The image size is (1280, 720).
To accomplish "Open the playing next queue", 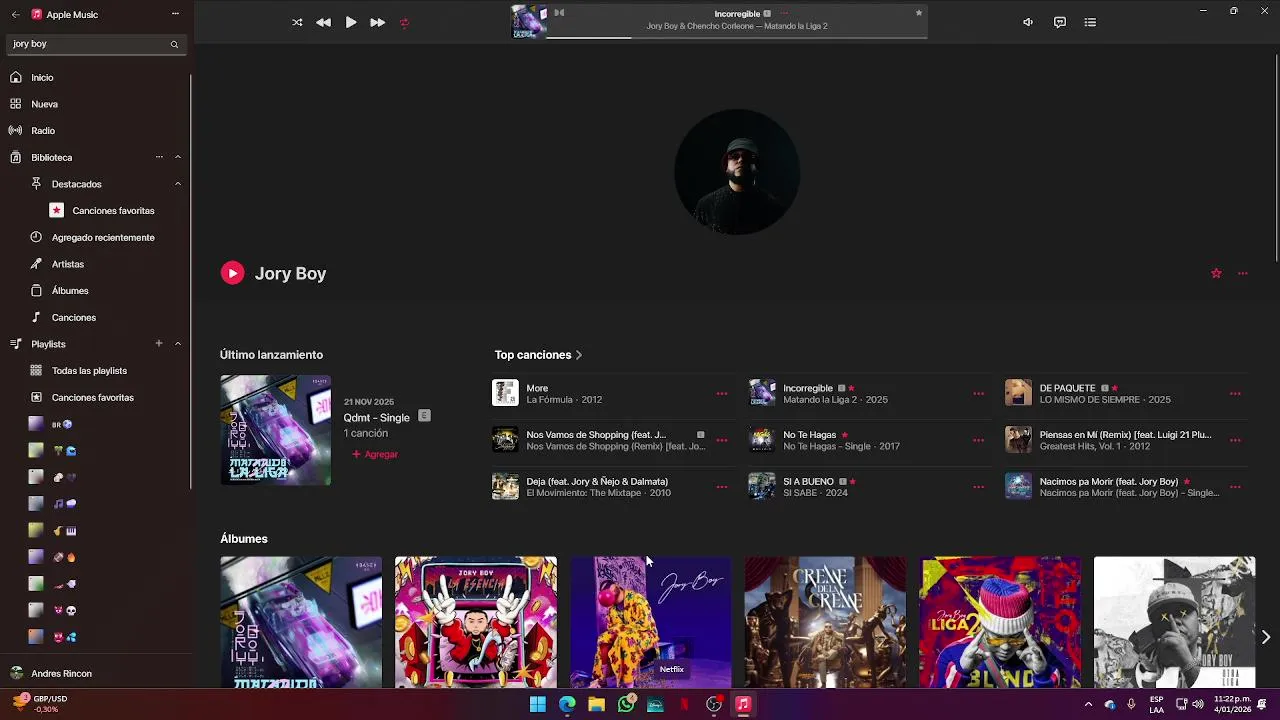I will tap(1090, 22).
